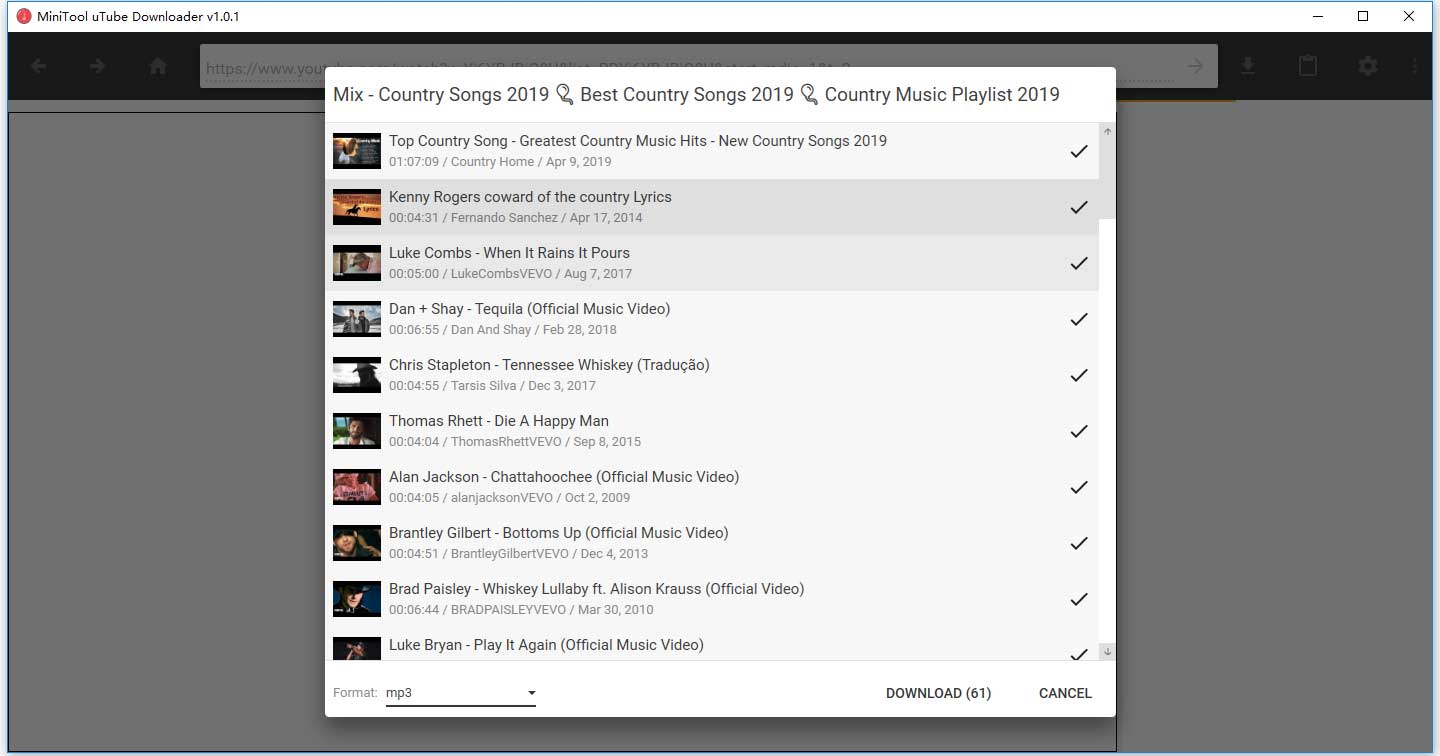Click the scrollbar up arrow in playlist

(1107, 132)
